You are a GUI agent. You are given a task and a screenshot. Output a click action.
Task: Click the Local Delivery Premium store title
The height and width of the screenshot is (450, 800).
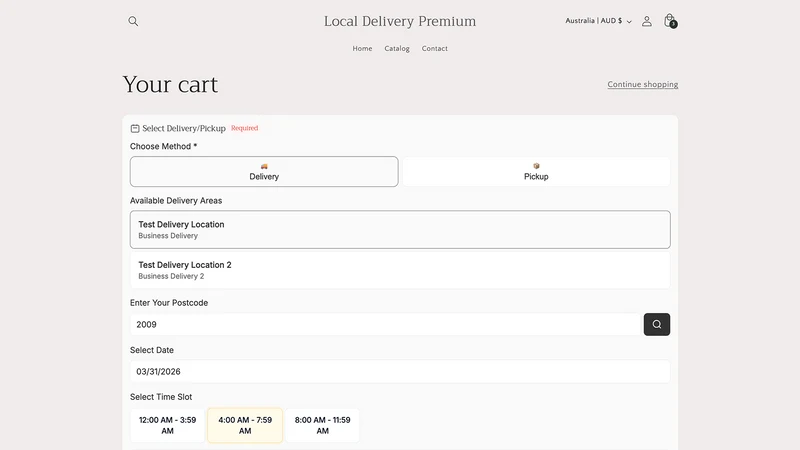(400, 21)
